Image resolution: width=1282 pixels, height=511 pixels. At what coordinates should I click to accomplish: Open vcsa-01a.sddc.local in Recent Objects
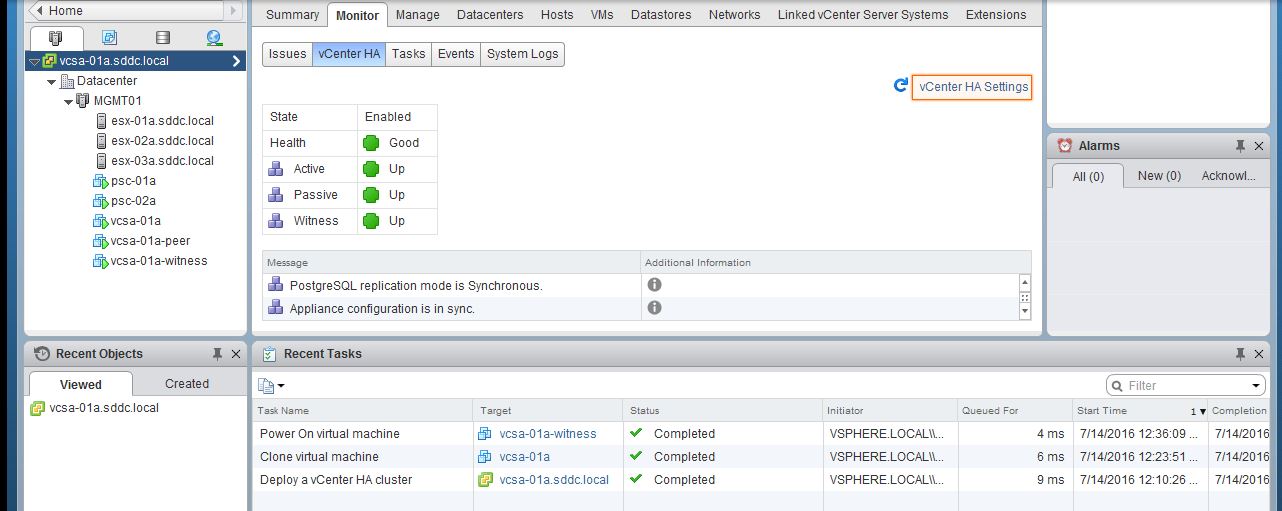coord(104,408)
